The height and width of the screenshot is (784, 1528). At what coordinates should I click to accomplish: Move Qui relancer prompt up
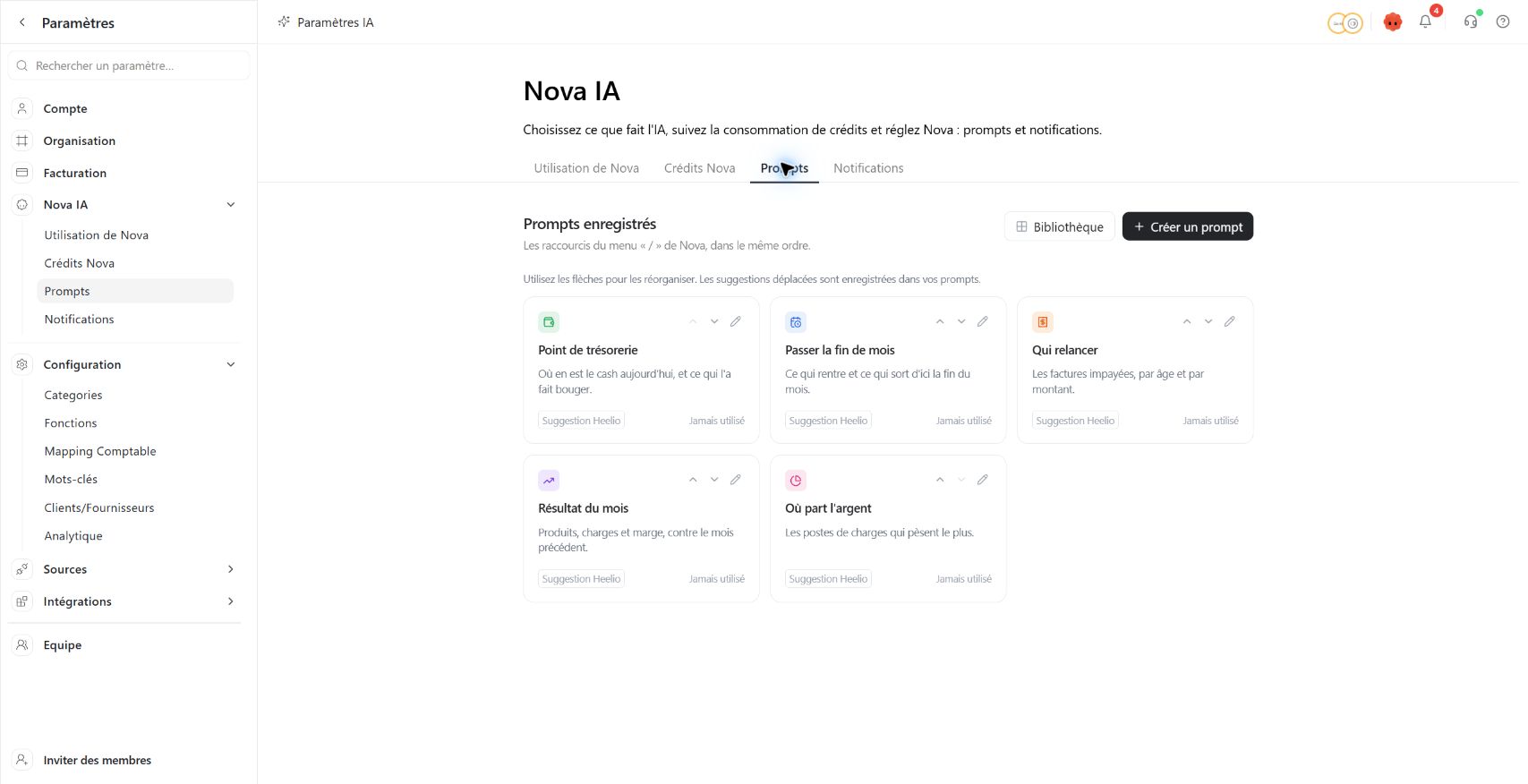1187,321
